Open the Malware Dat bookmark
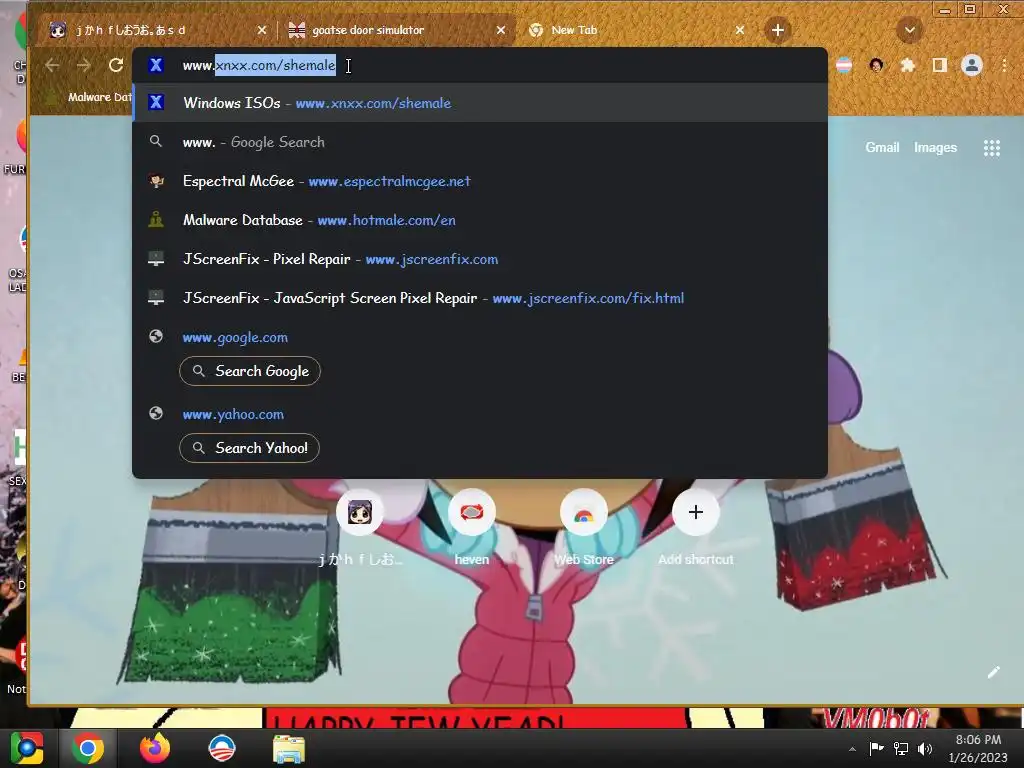Screen dimensions: 1024x768 pyautogui.click(x=91, y=97)
